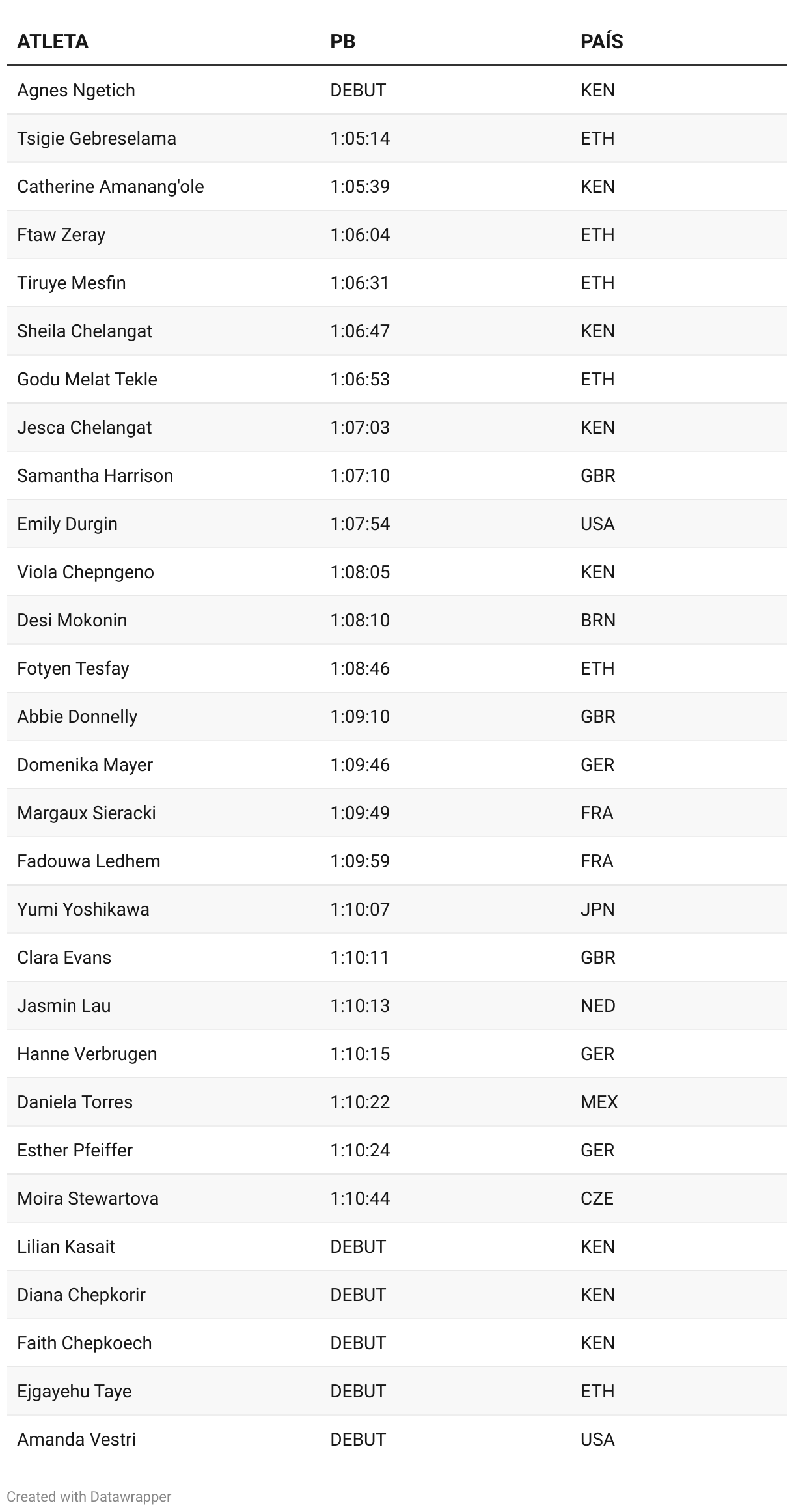Select Ftaw Zeray's PB time 1:06:04
This screenshot has width=794, height=1512.
coord(360,235)
